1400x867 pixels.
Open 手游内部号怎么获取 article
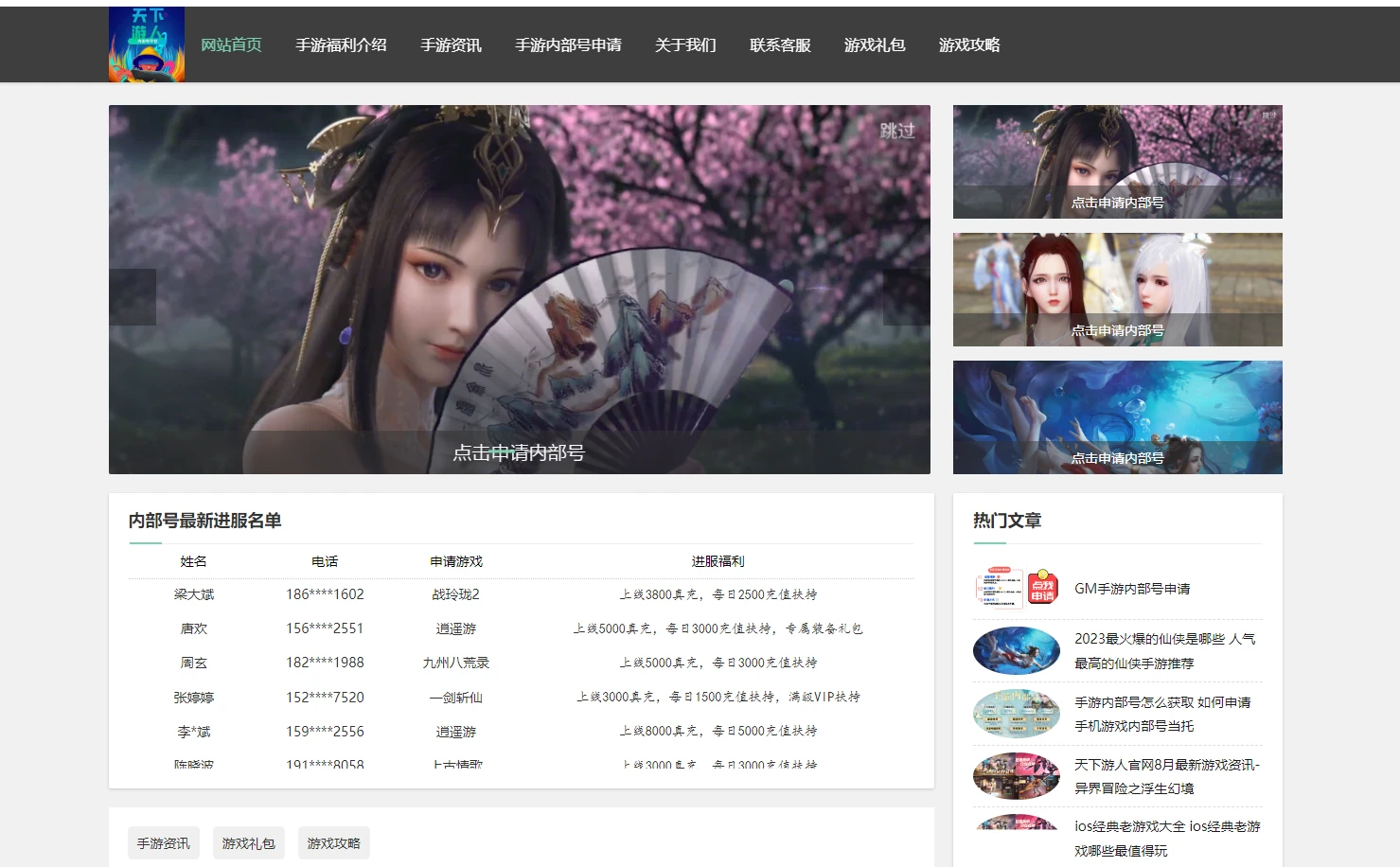coord(1162,714)
